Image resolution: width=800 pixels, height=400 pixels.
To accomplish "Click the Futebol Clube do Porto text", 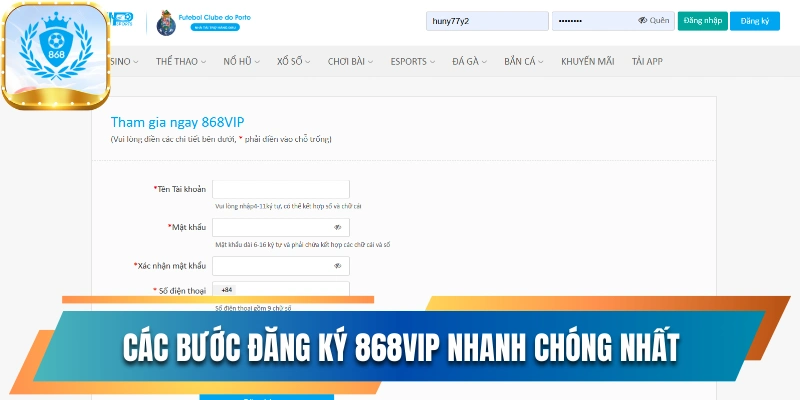I will (215, 17).
